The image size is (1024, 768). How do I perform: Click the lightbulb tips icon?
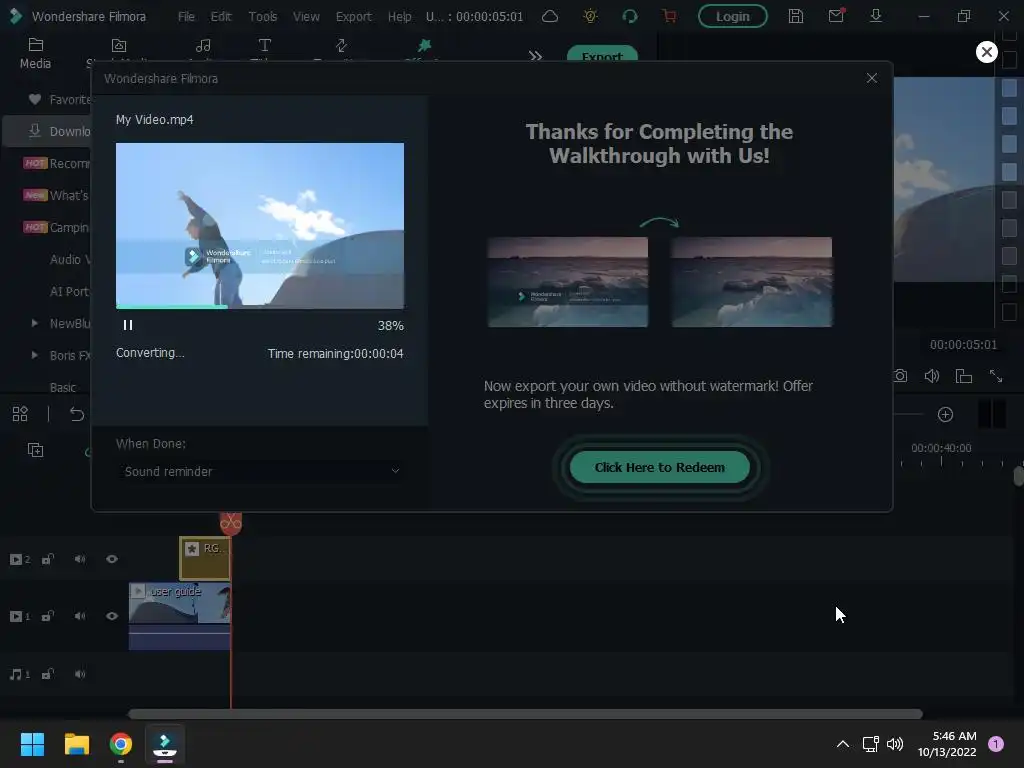coord(590,16)
